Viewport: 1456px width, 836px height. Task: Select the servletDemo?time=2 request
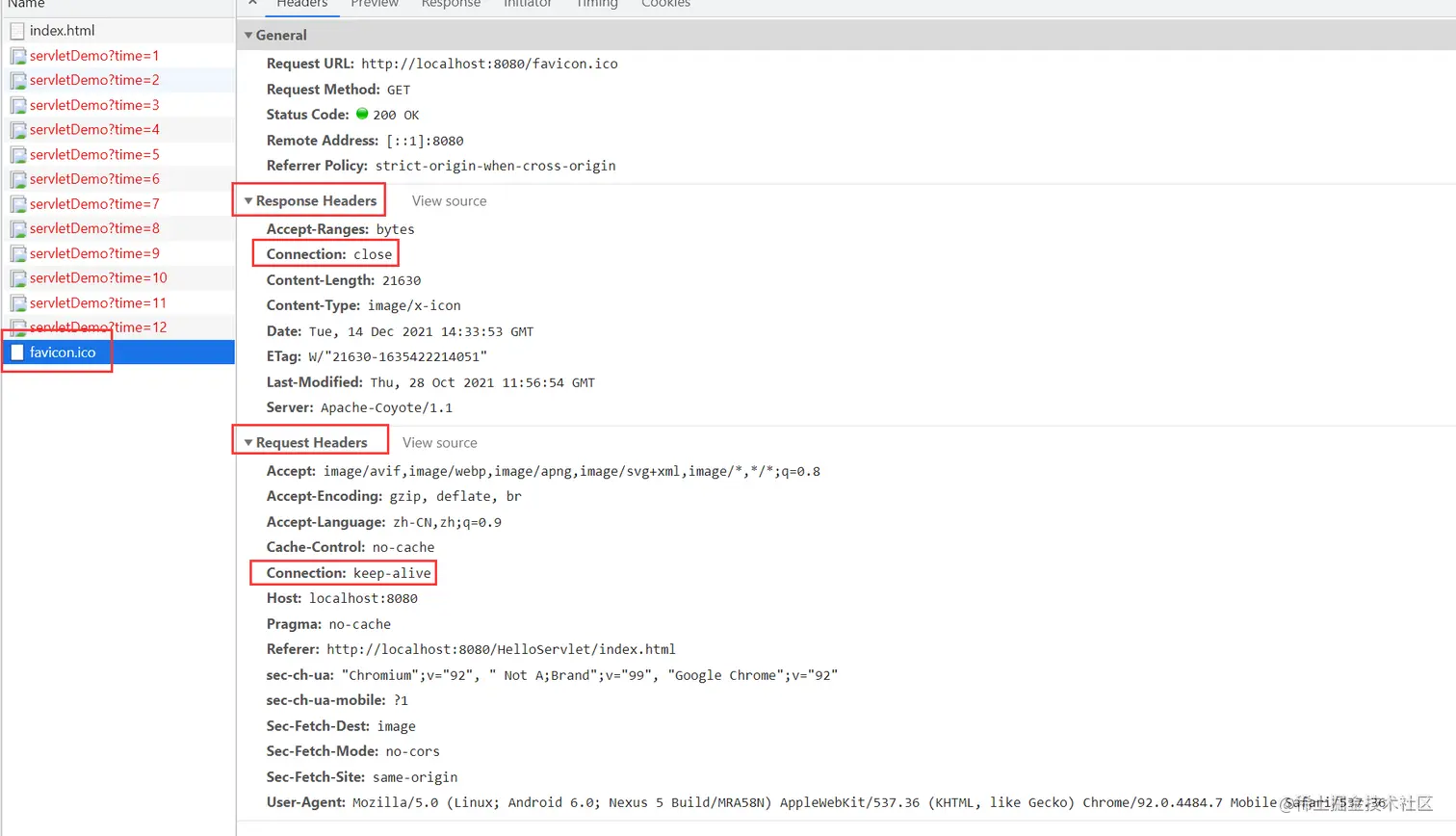point(118,80)
